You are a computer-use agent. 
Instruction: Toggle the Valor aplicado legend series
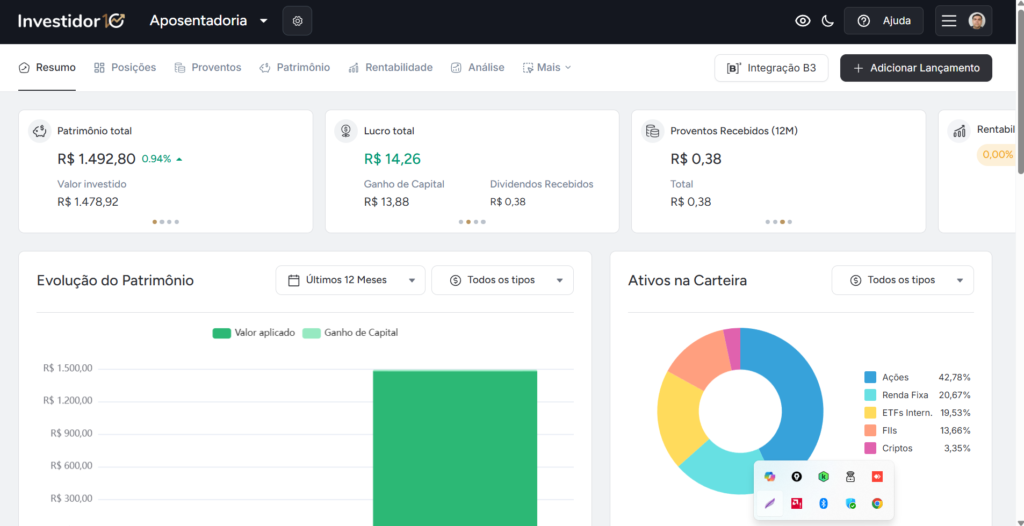pyautogui.click(x=254, y=333)
